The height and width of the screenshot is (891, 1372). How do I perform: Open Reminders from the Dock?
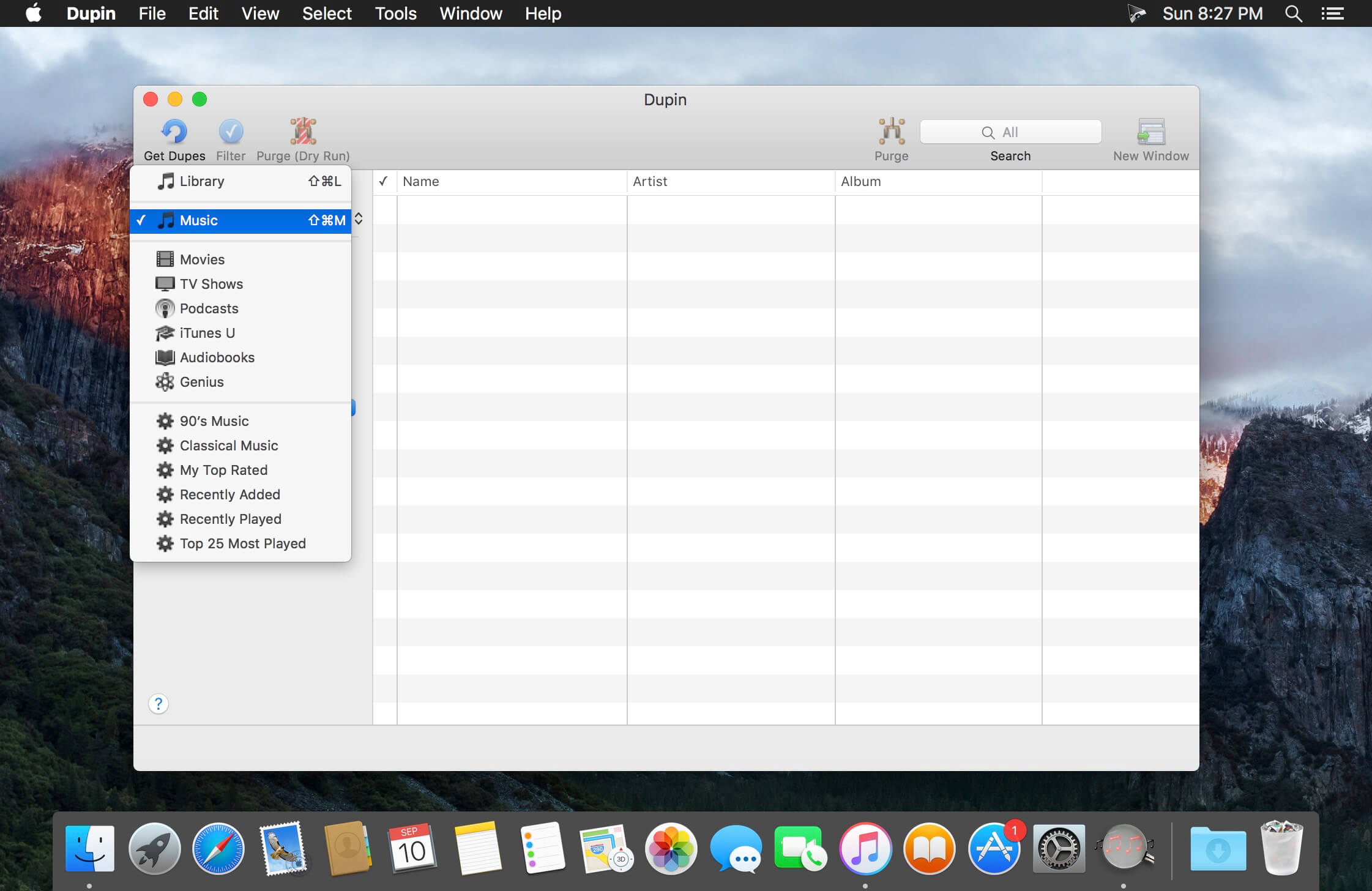[x=542, y=848]
